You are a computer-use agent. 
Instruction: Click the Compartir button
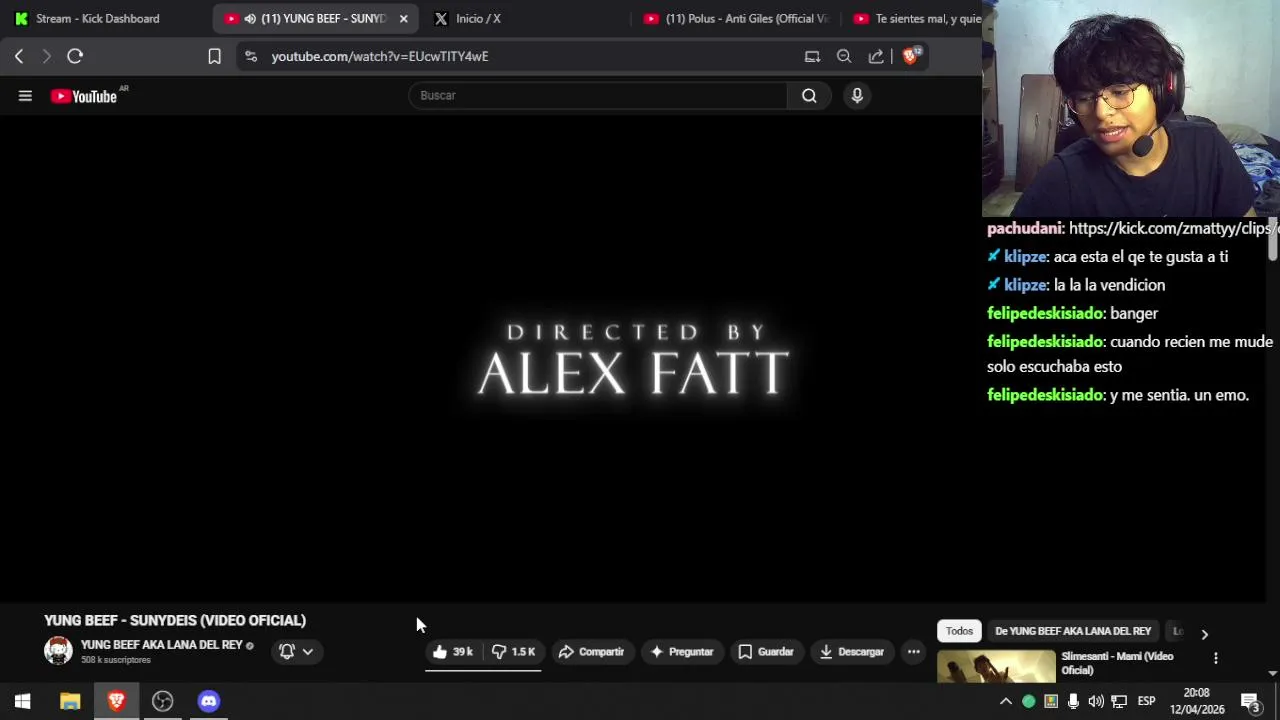pyautogui.click(x=591, y=652)
